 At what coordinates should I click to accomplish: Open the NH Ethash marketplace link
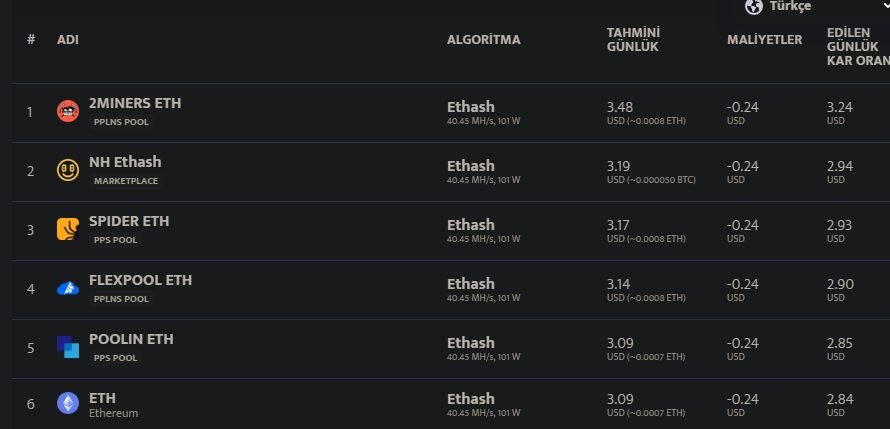(x=125, y=162)
